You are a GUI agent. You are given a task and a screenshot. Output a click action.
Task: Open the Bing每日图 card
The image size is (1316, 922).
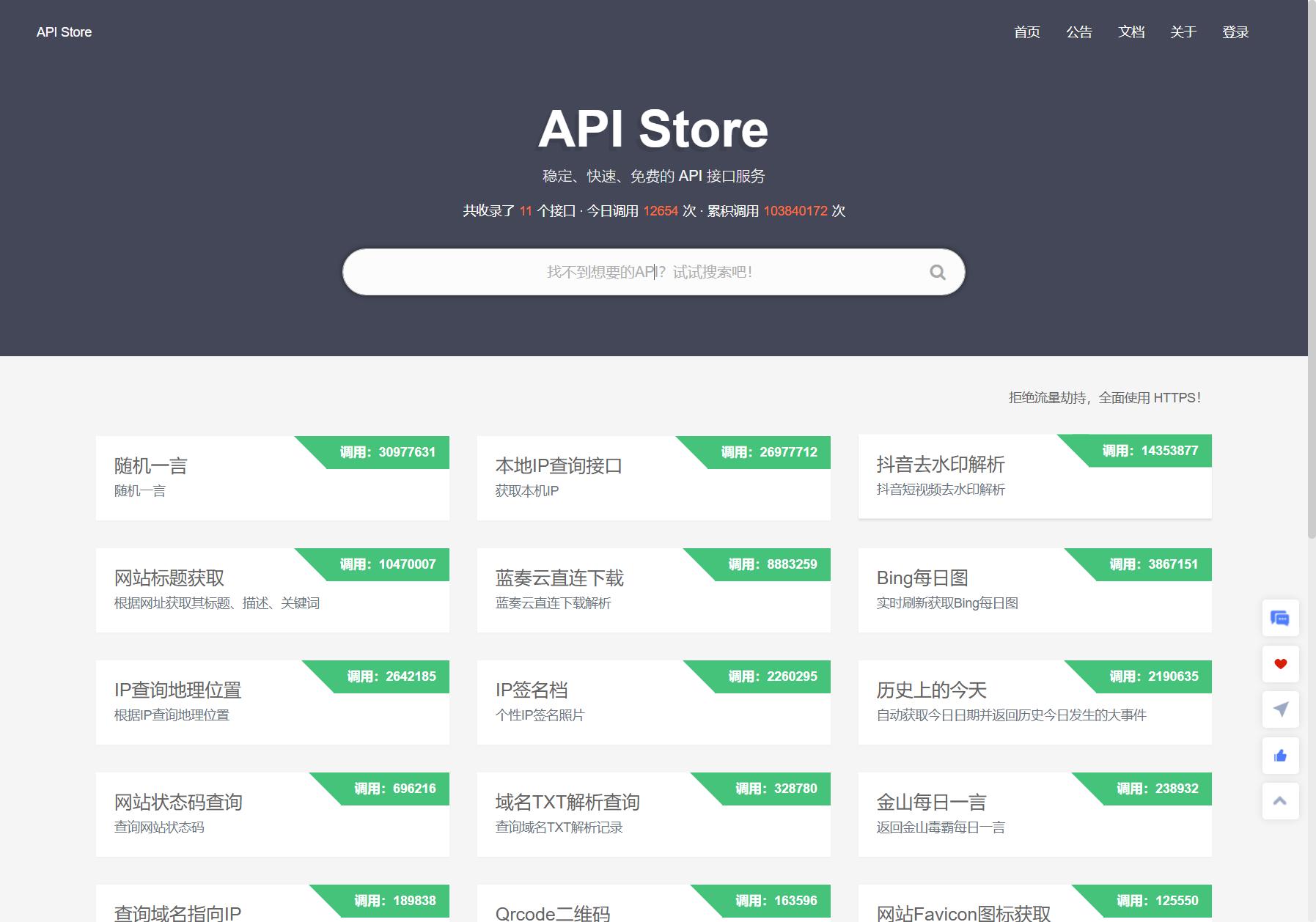[x=1035, y=590]
